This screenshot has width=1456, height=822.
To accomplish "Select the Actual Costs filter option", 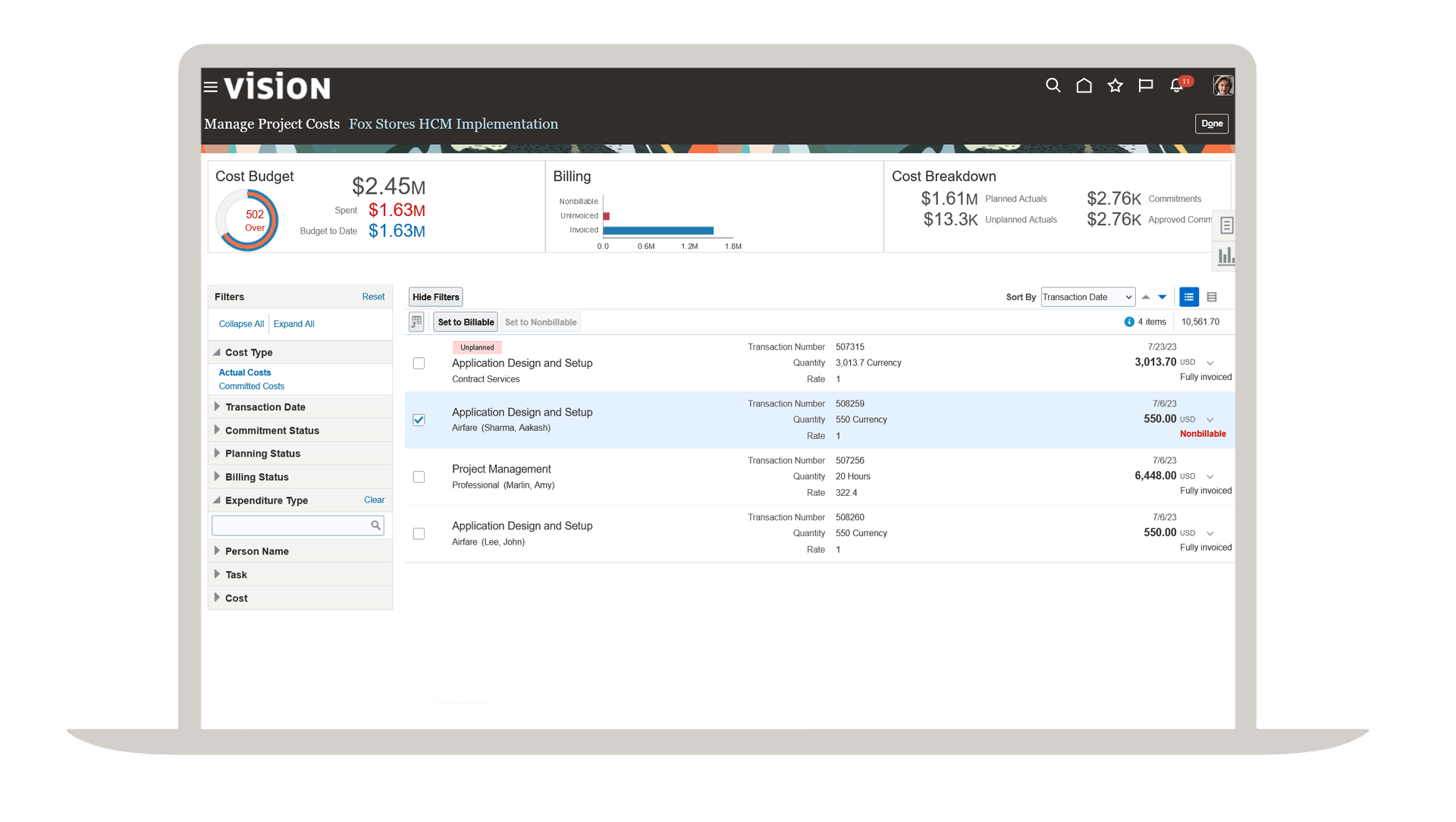I will pyautogui.click(x=244, y=372).
